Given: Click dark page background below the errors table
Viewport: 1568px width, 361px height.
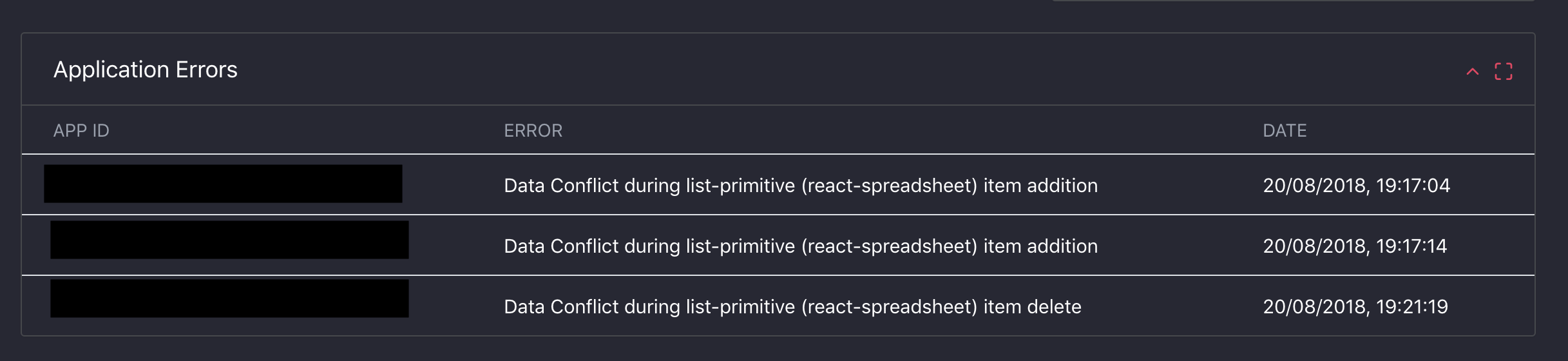Looking at the screenshot, I should (x=773, y=349).
